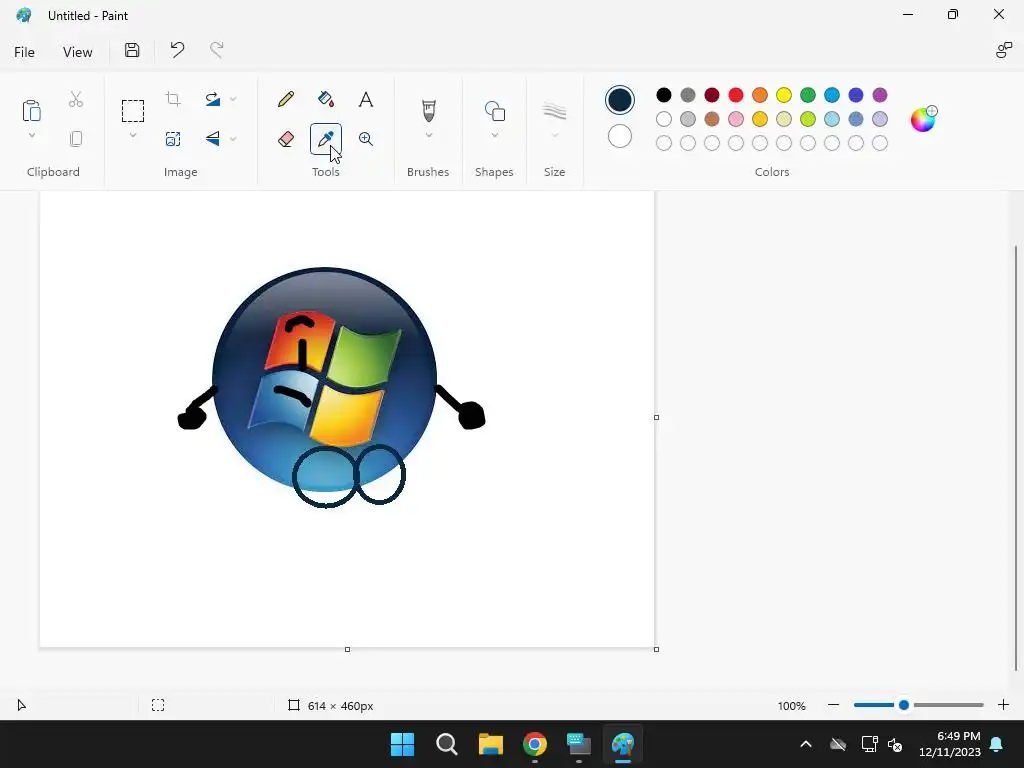Click the zoom slider handle
The image size is (1024, 768).
coord(904,705)
